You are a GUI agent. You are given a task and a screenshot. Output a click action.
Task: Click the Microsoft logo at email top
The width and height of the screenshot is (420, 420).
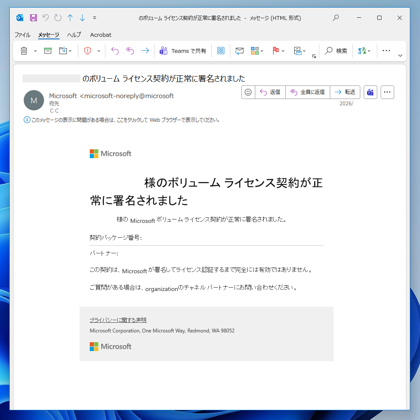click(x=110, y=154)
